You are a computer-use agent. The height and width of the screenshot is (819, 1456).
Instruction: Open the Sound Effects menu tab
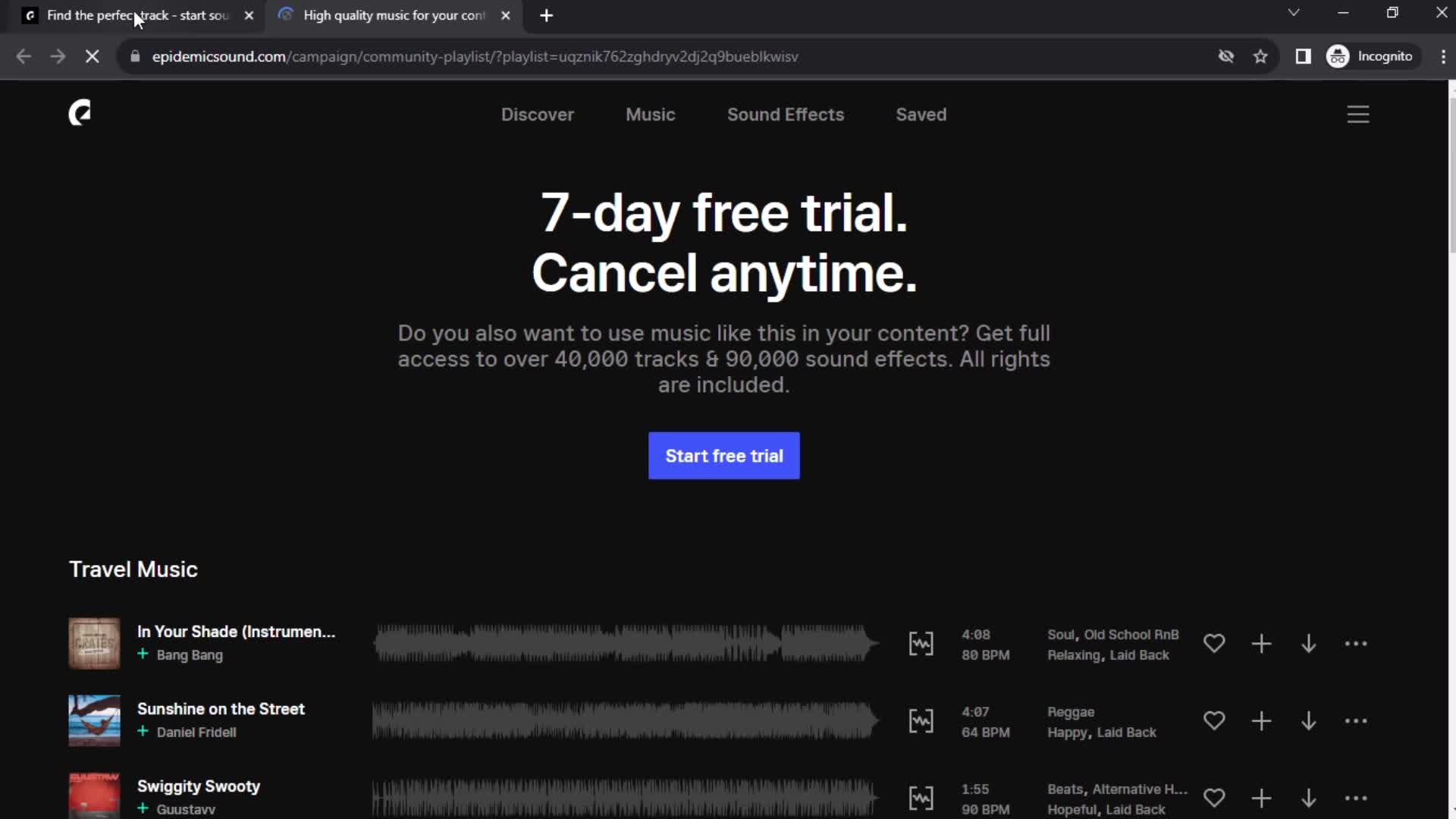pos(786,114)
